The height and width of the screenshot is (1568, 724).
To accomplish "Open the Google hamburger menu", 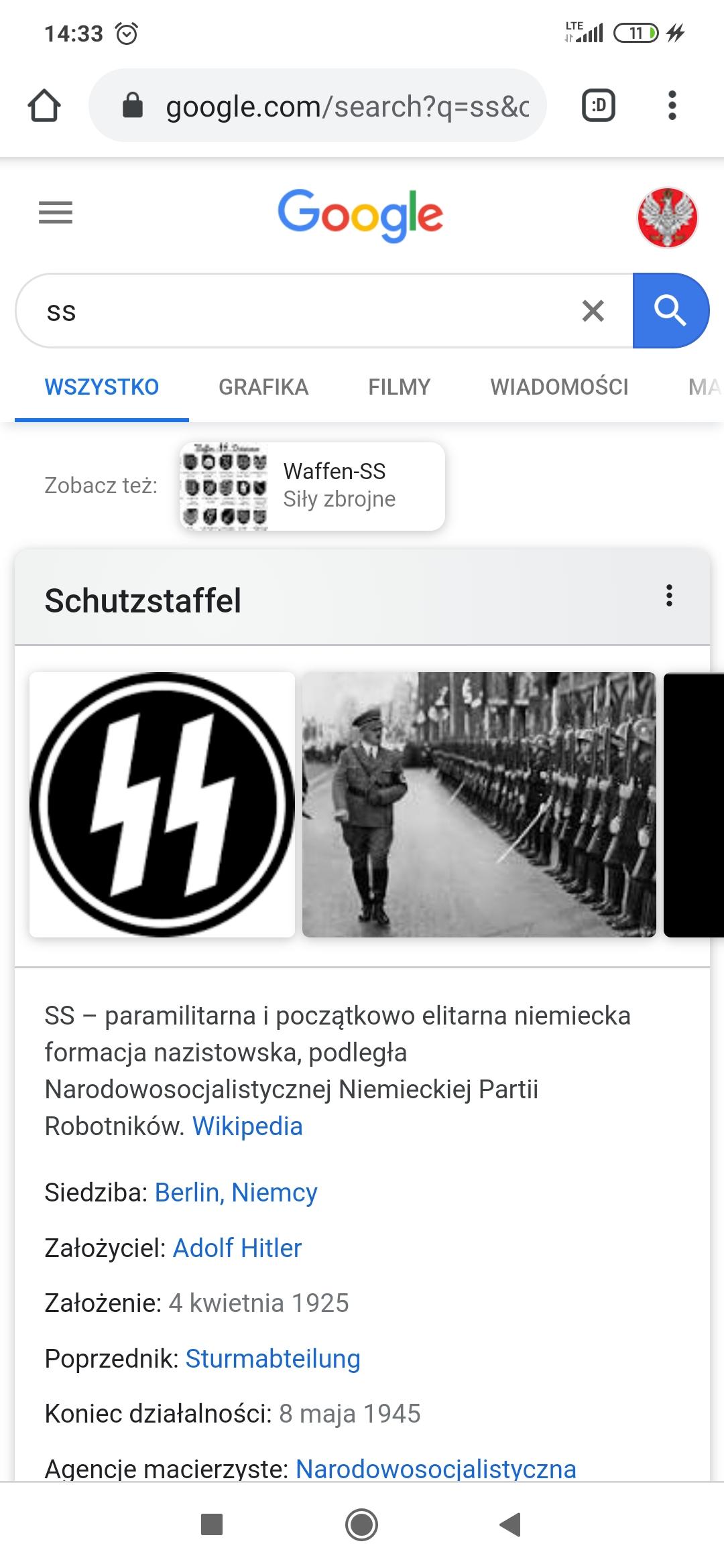I will coord(56,213).
